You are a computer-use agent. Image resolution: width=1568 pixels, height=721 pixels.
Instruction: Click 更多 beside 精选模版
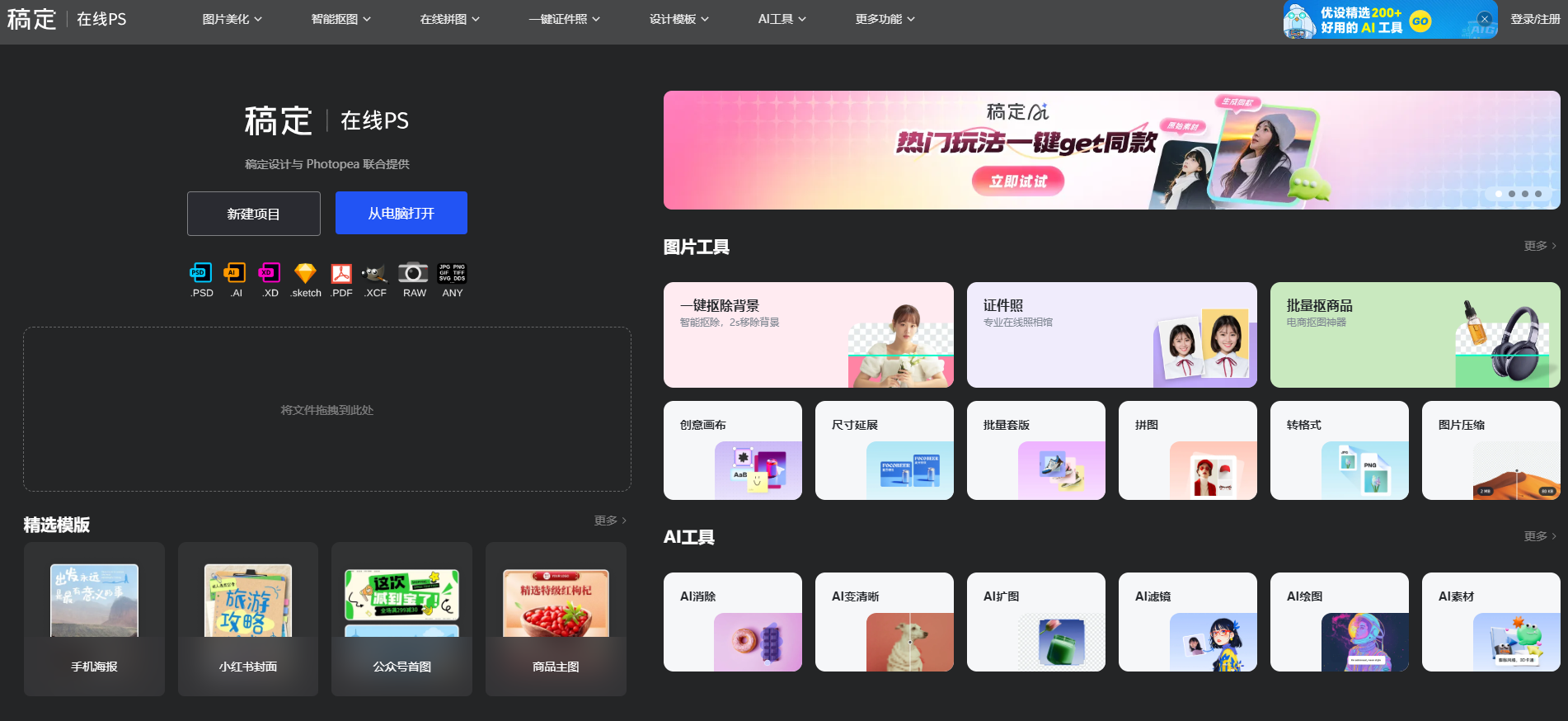point(610,521)
